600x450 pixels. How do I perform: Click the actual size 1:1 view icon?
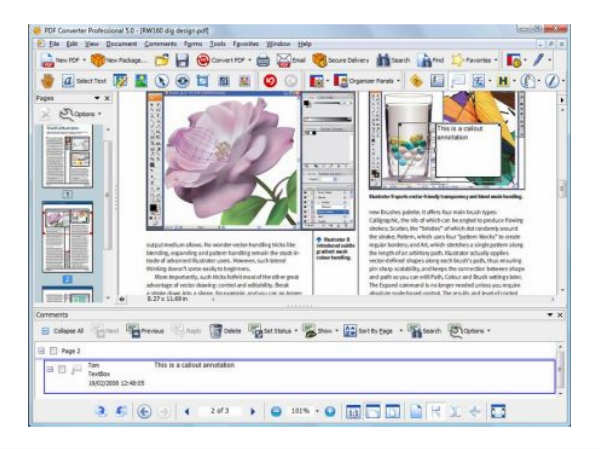[x=352, y=412]
